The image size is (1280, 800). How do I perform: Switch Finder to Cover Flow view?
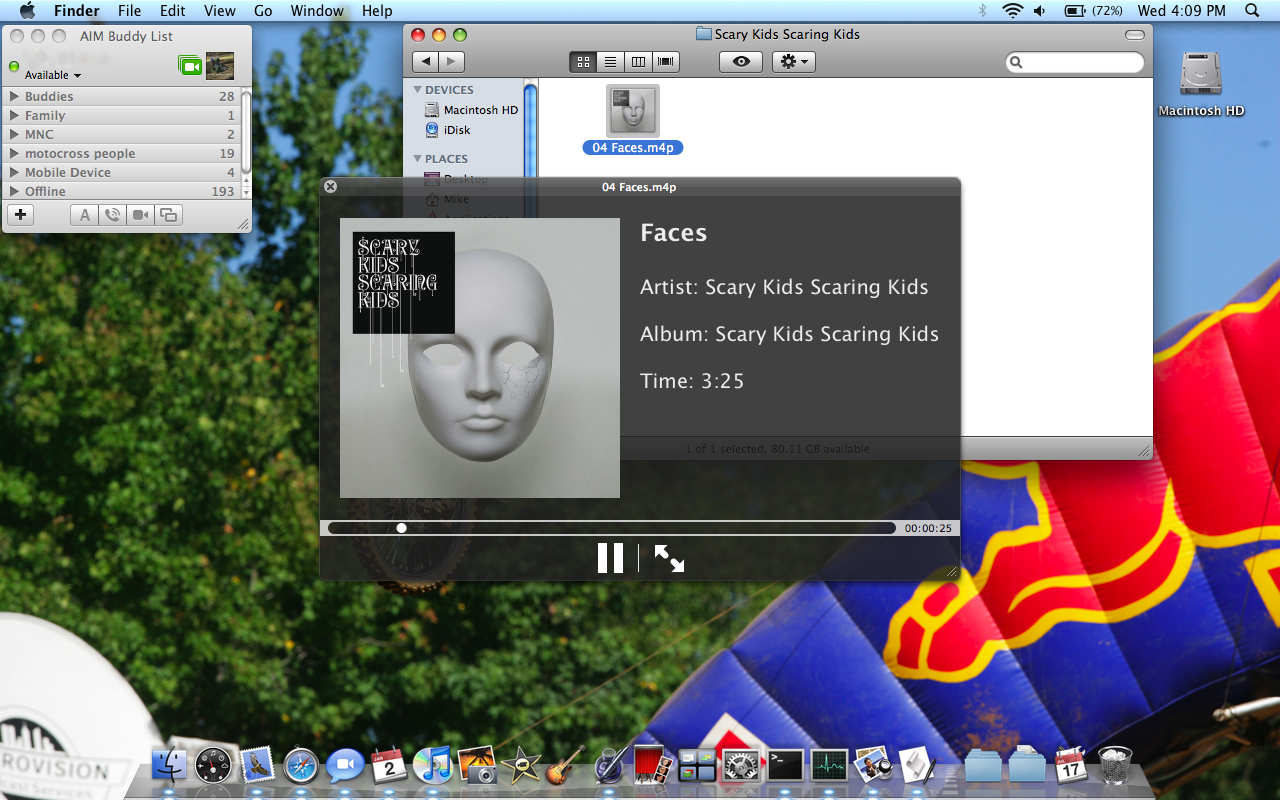(x=666, y=62)
